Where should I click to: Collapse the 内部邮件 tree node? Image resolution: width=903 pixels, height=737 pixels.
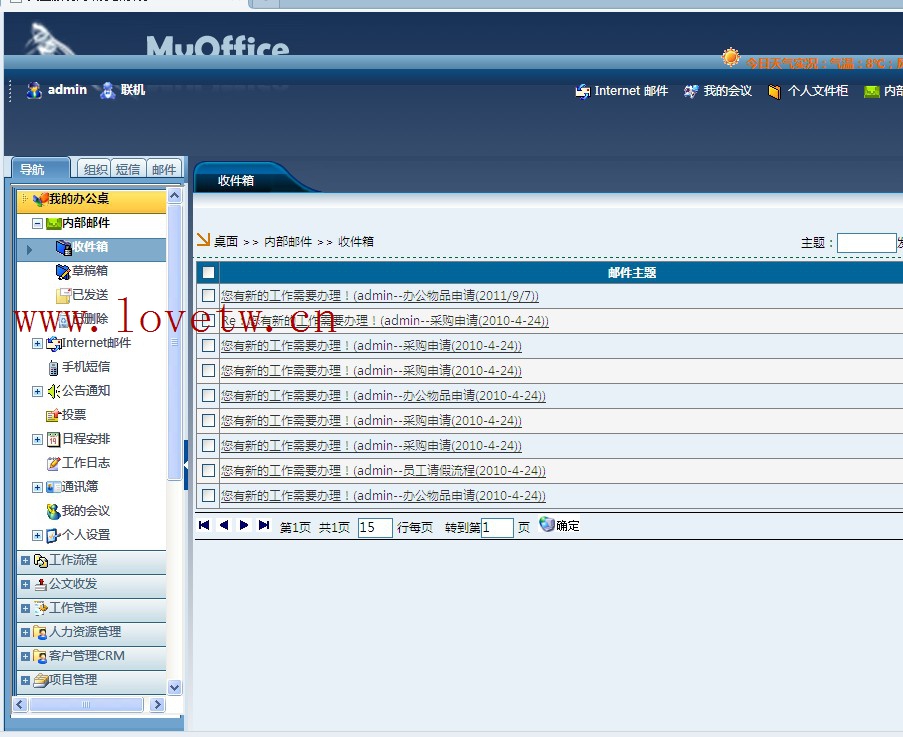(x=37, y=224)
